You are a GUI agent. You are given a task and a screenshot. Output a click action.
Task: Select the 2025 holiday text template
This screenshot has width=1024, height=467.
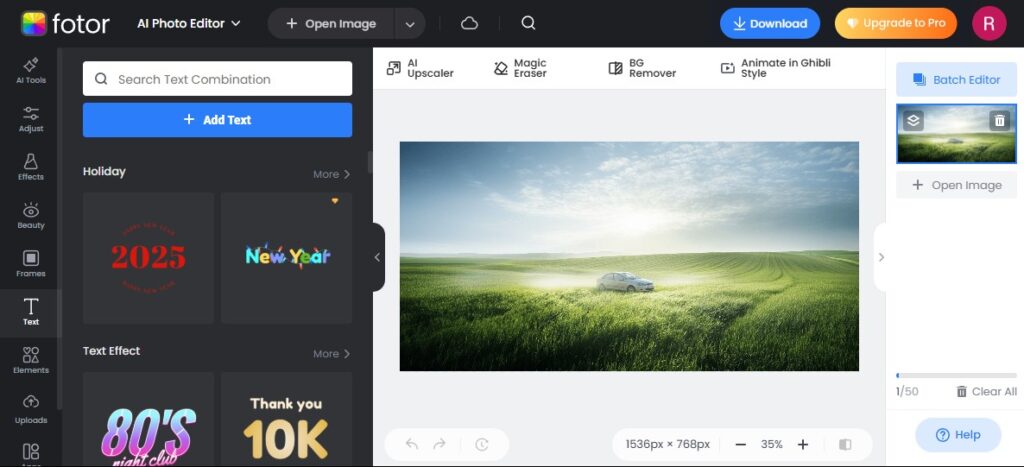coord(148,258)
